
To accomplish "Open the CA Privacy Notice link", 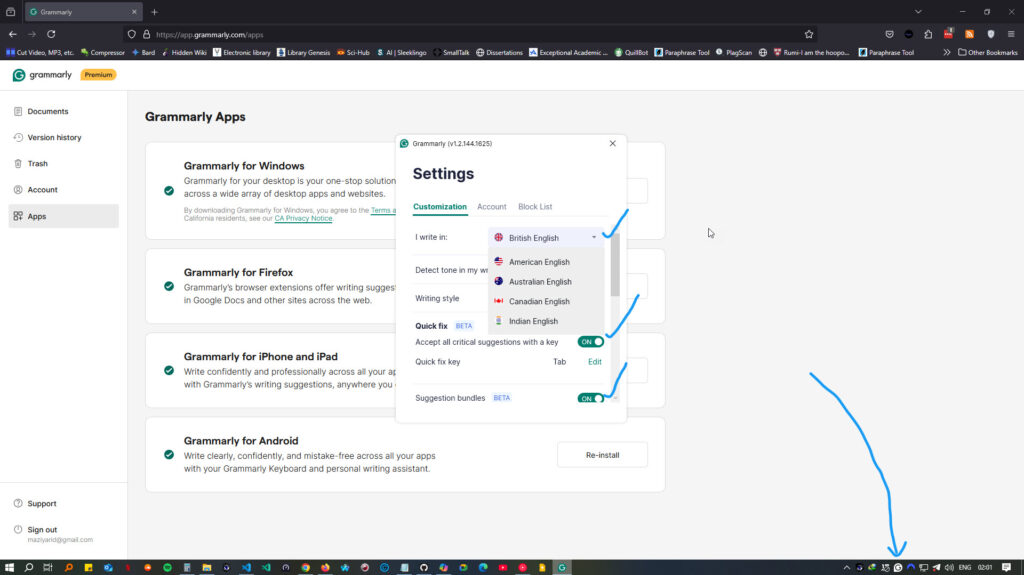I will [303, 218].
